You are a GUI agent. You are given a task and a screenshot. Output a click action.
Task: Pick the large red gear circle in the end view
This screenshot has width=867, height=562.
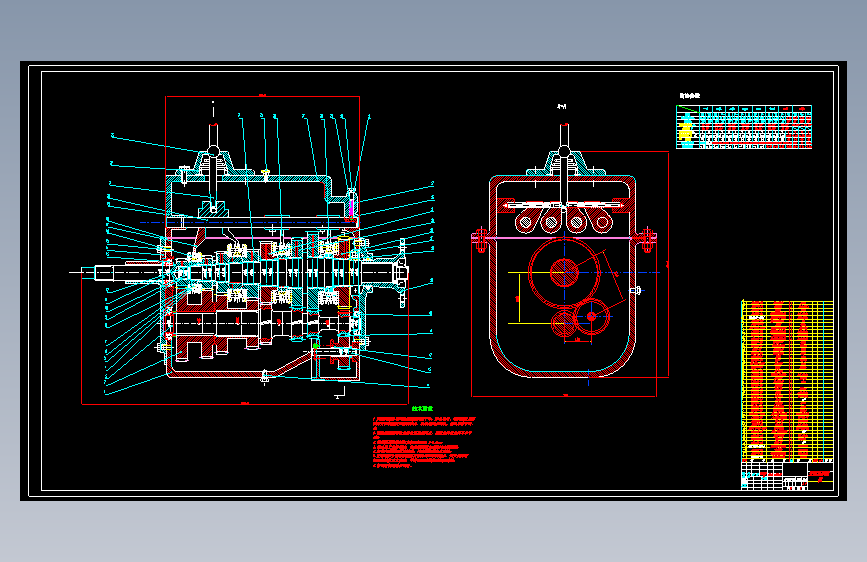click(564, 272)
